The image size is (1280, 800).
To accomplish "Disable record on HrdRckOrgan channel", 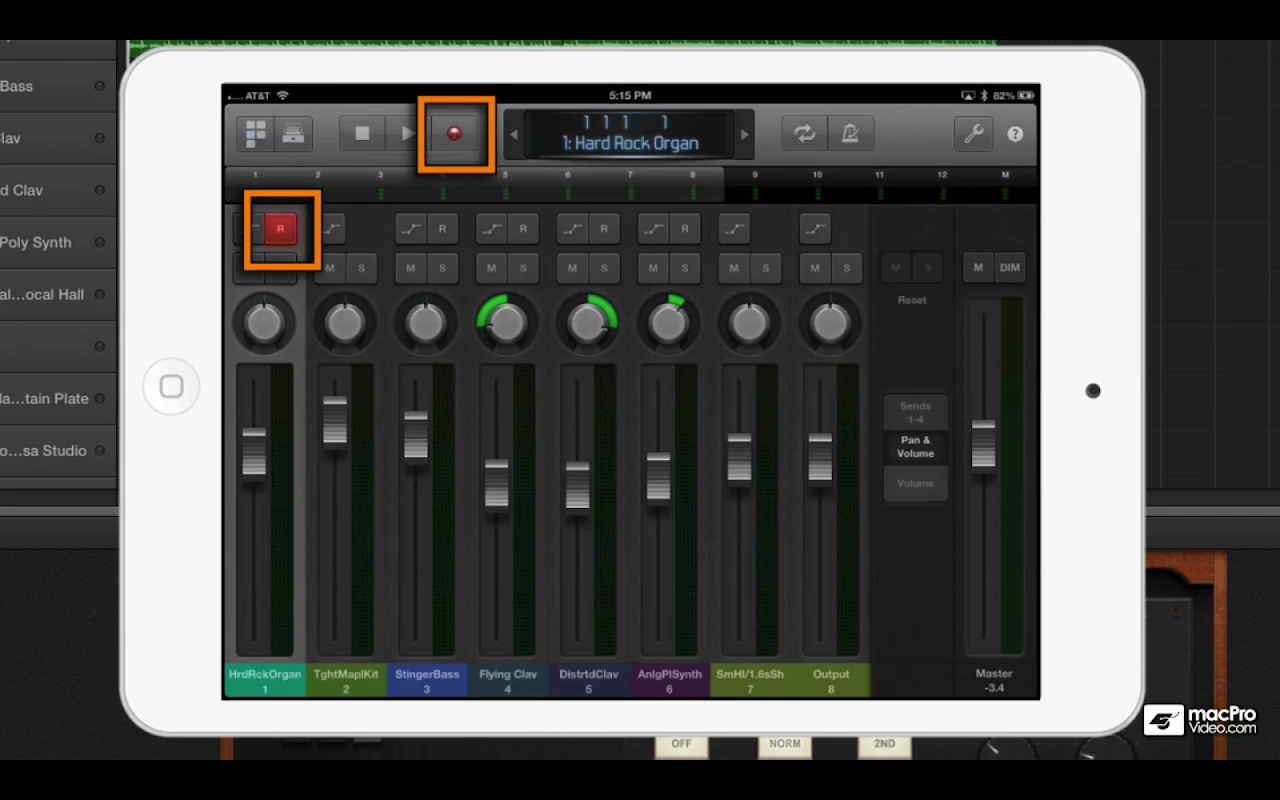I will (281, 229).
